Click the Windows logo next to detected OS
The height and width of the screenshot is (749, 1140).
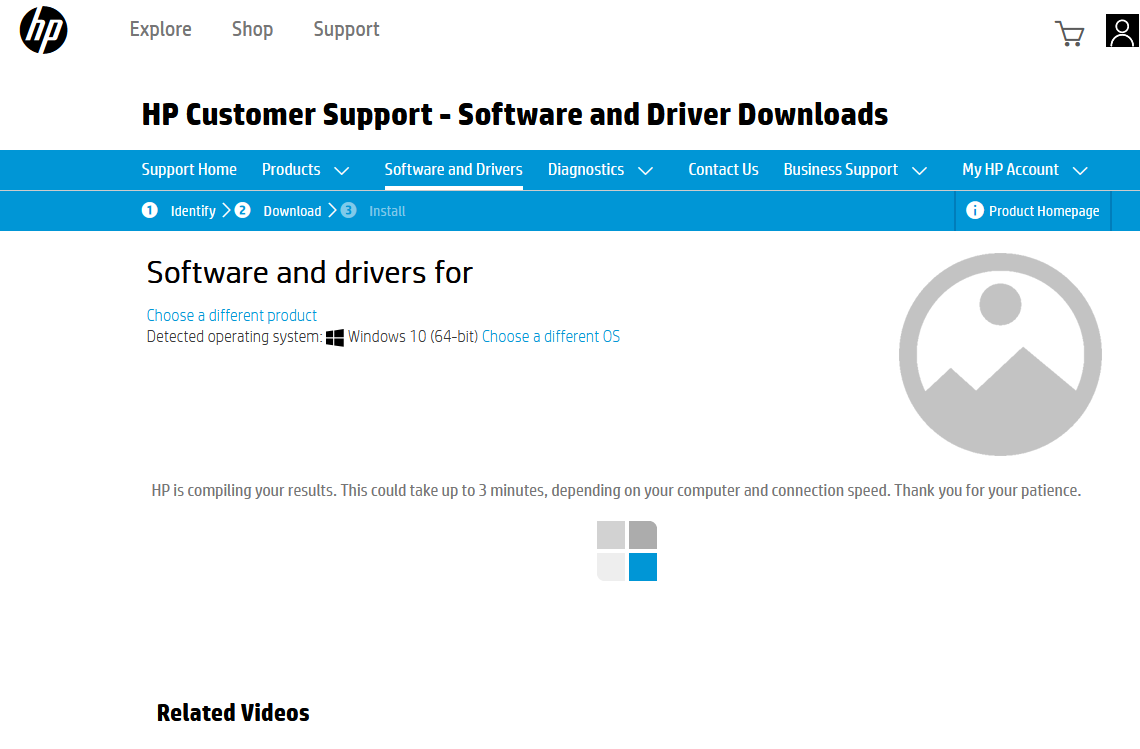(x=336, y=336)
